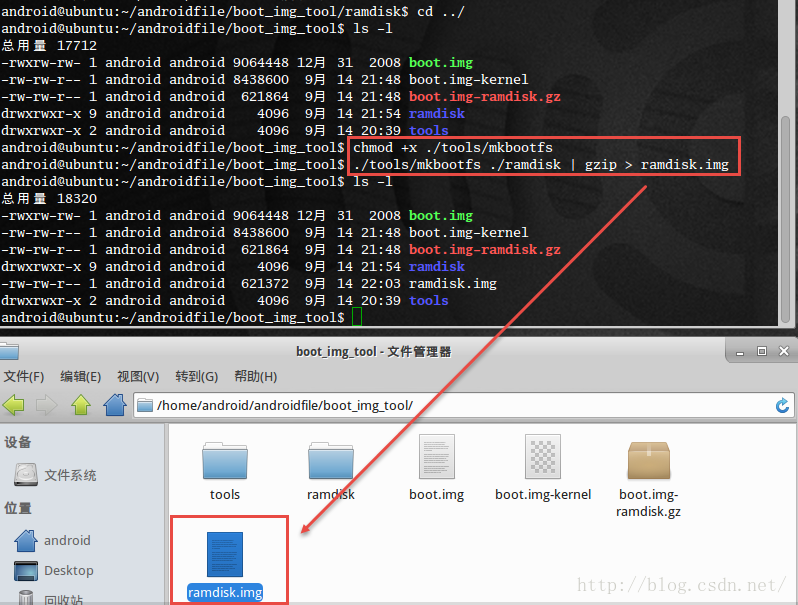Close the file manager window
The width and height of the screenshot is (798, 605).
(784, 351)
